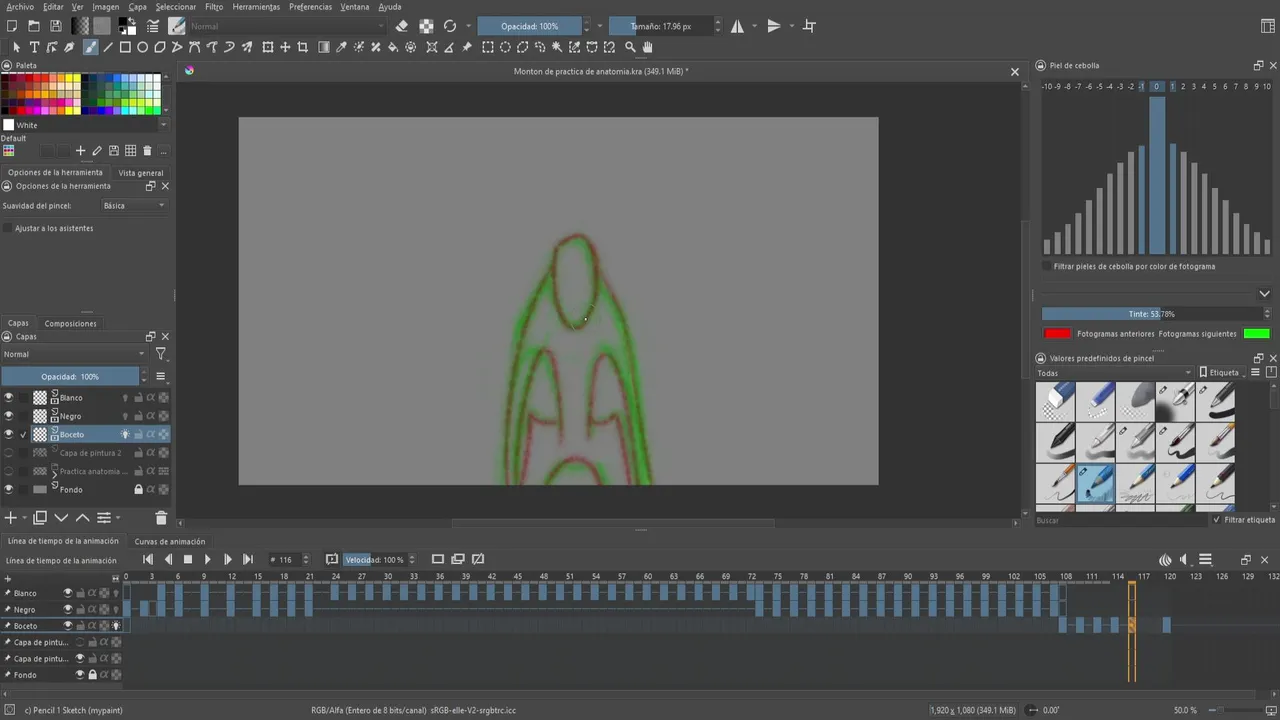
Task: Move the layer up in Capas
Action: pyautogui.click(x=82, y=518)
